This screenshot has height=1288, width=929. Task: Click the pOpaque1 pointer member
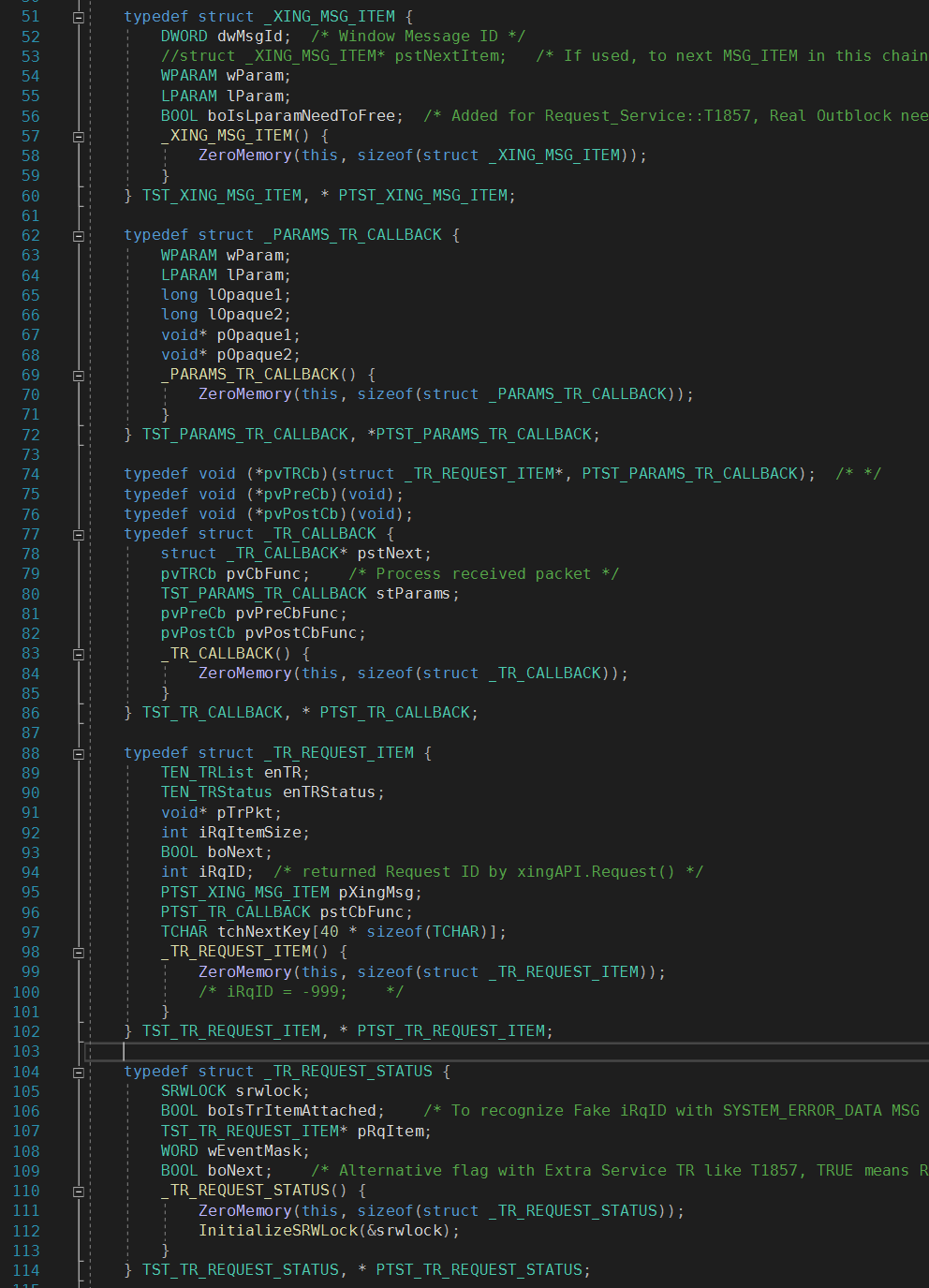tap(254, 335)
